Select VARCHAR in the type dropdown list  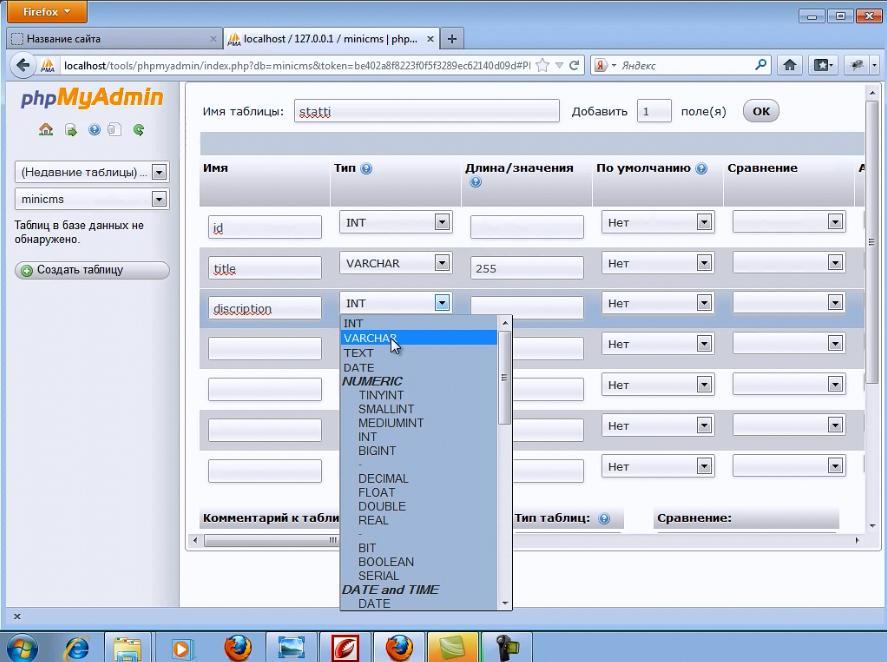(370, 338)
